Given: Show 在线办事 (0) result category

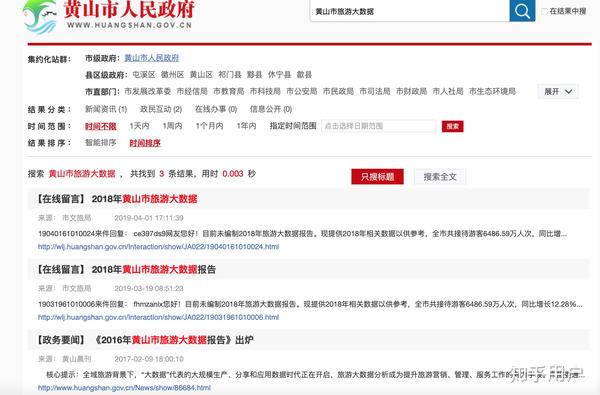Looking at the screenshot, I should [216, 109].
